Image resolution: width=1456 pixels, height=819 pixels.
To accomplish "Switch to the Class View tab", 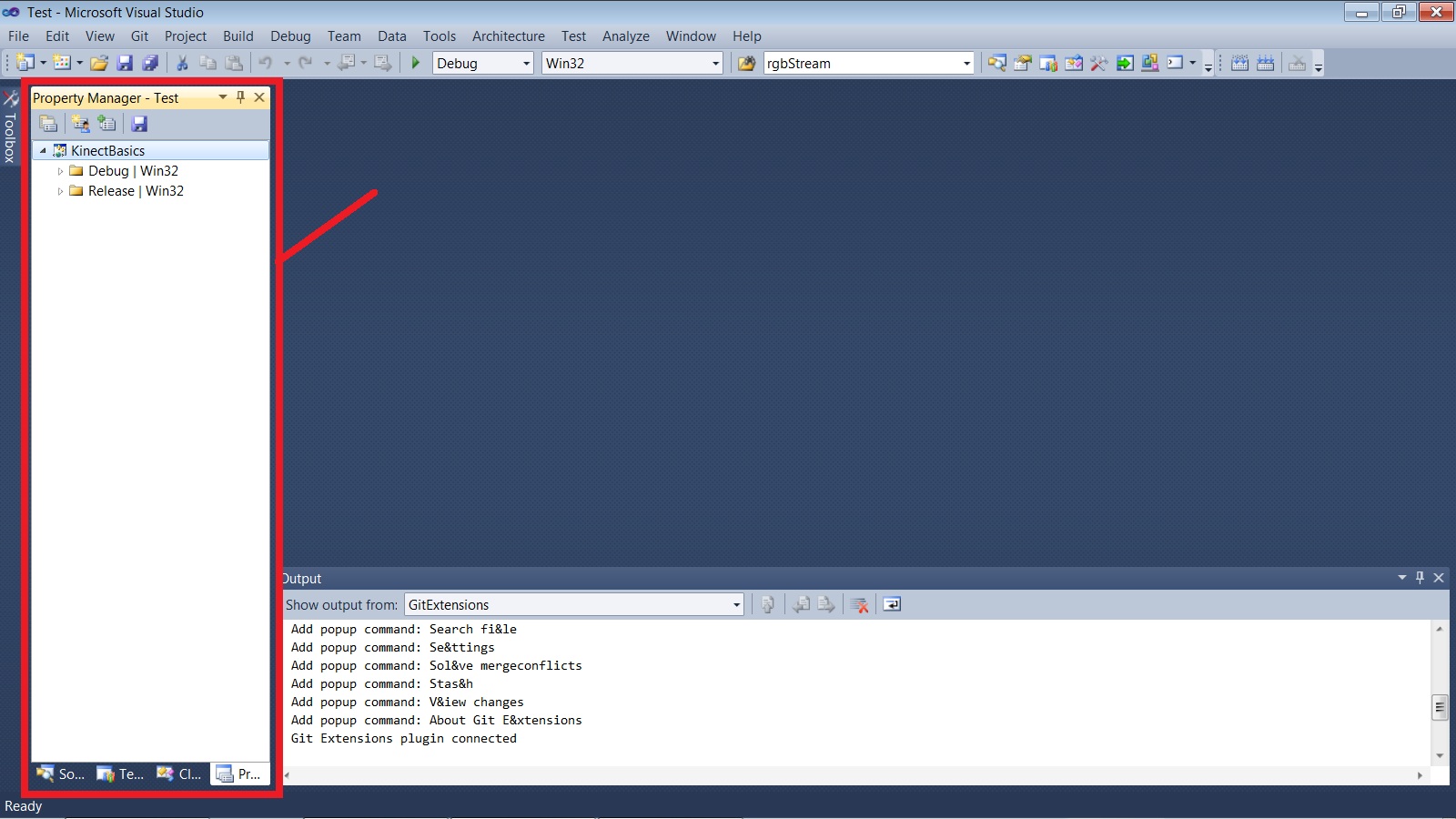I will point(179,773).
